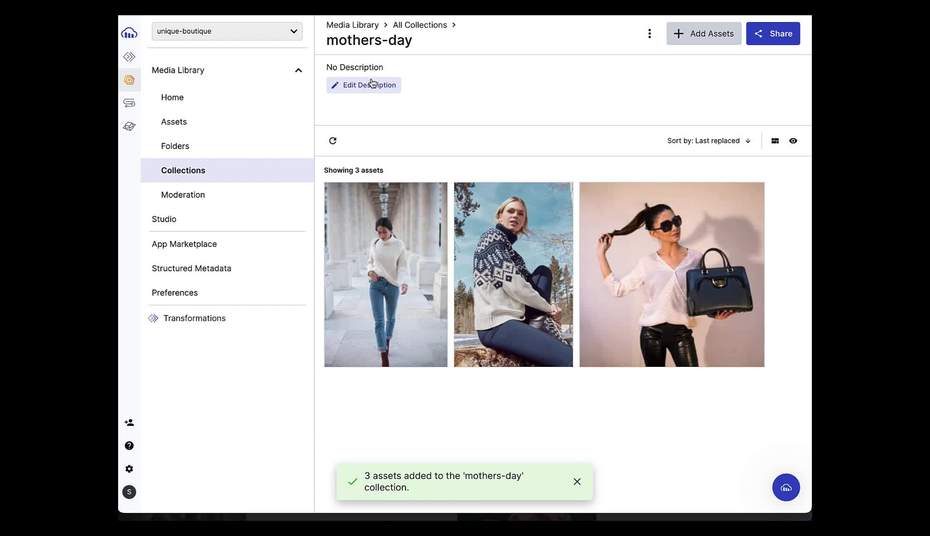The width and height of the screenshot is (930, 536).
Task: Dismiss the assets added notification
Action: click(577, 481)
